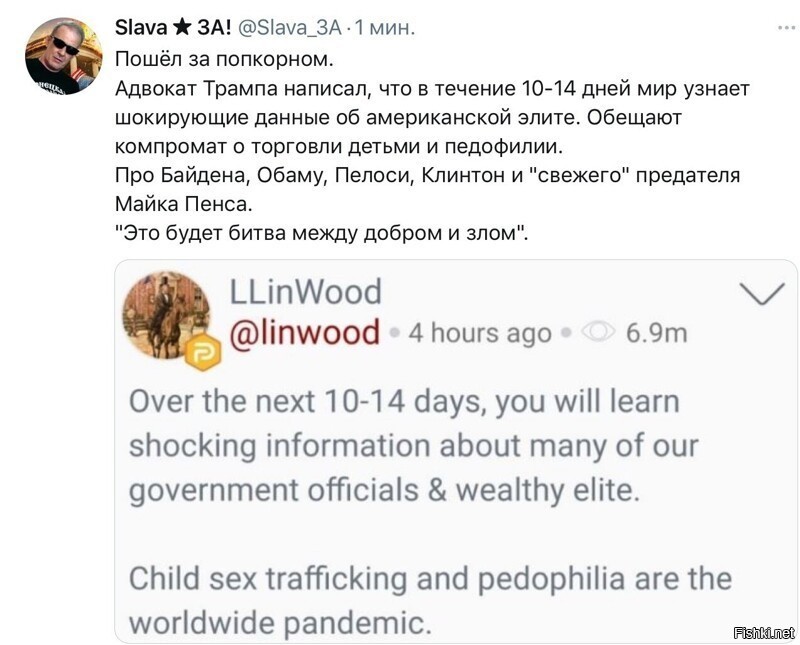Open the @Slava_ЗА handle link
The width and height of the screenshot is (800, 645).
click(x=289, y=28)
